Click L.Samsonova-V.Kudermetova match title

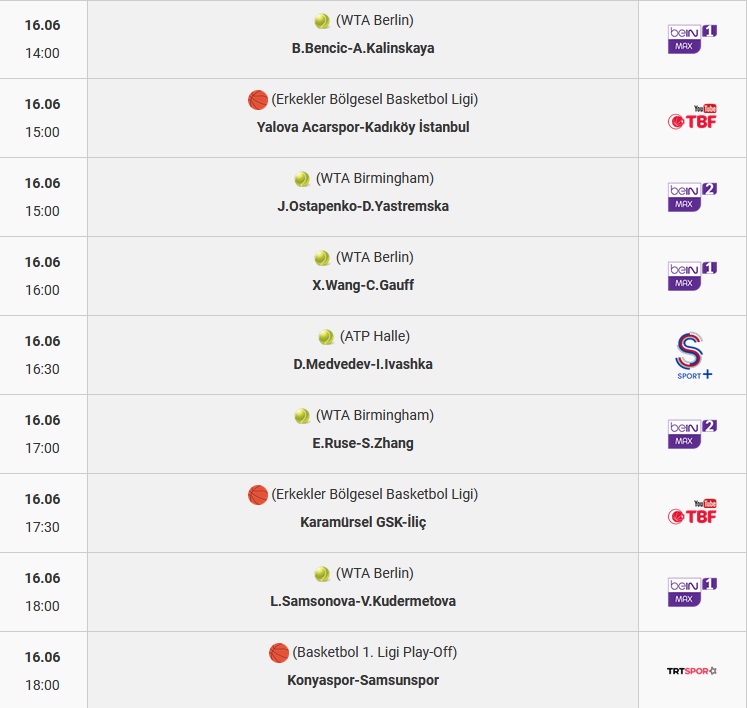click(363, 601)
